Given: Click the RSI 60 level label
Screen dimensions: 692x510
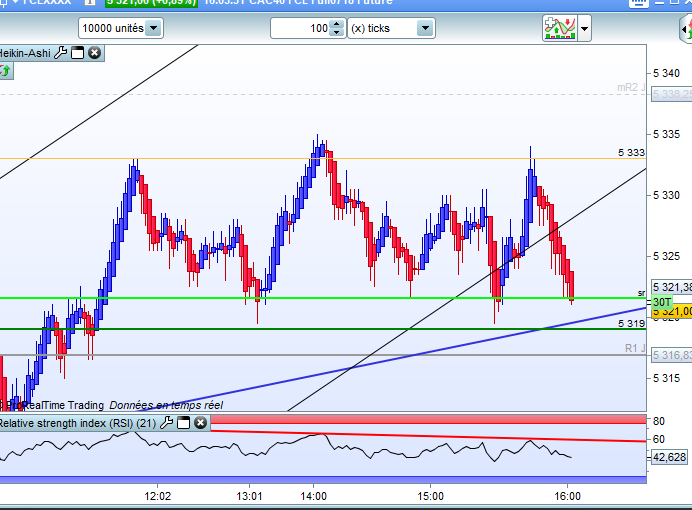Looking at the screenshot, I should [659, 439].
